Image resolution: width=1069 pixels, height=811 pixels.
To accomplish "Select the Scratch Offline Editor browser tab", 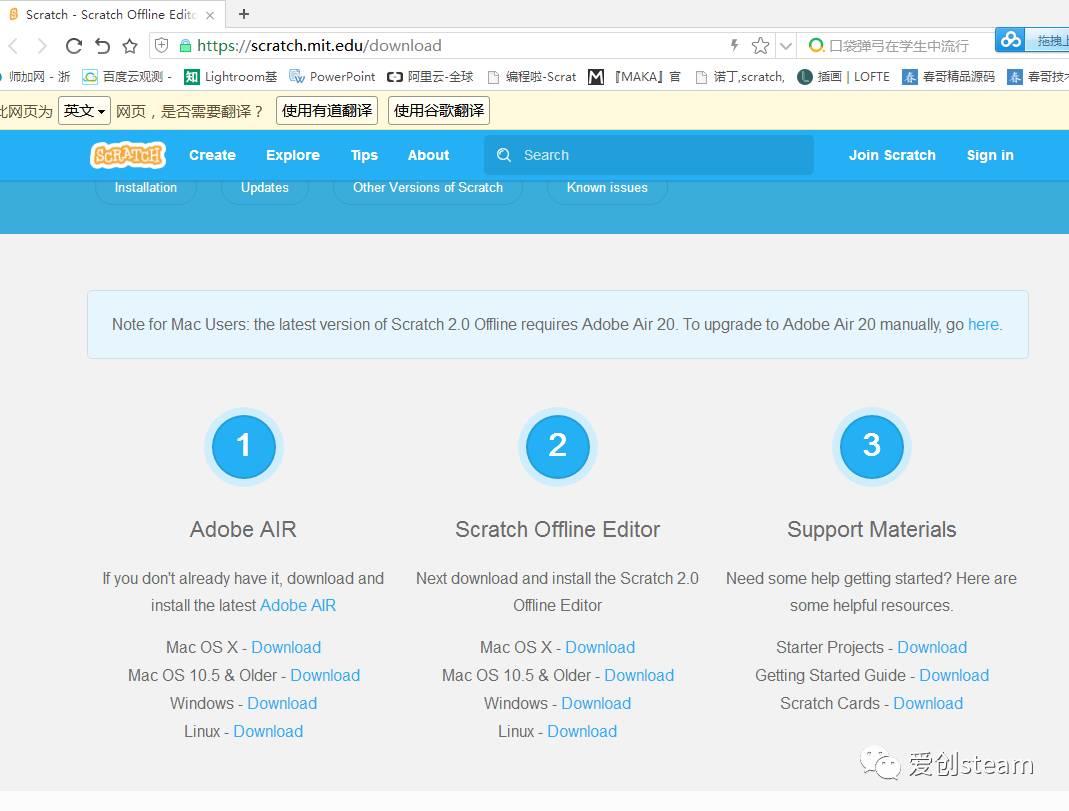I will click(x=111, y=14).
